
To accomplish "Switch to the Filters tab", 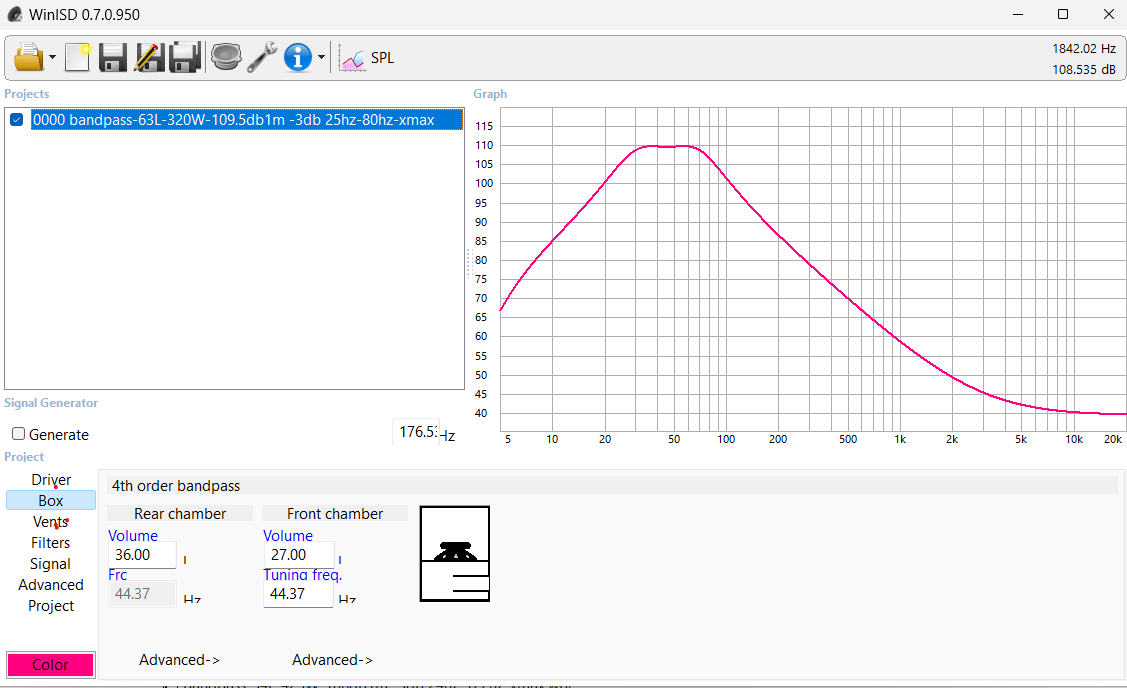I will (51, 543).
